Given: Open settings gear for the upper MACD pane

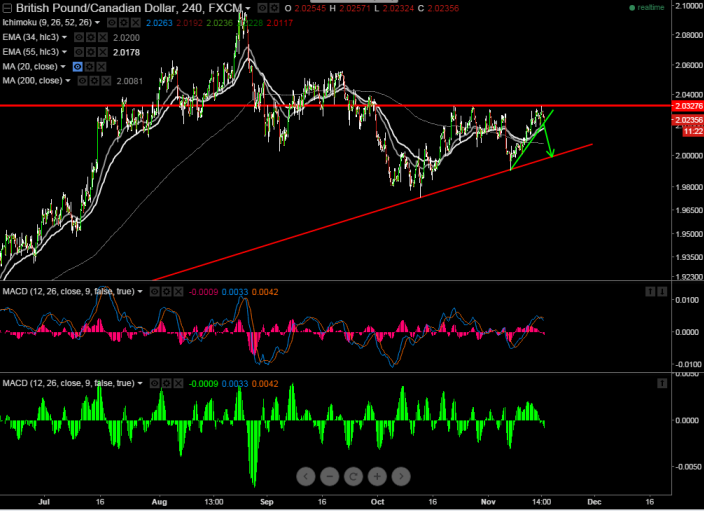Looking at the screenshot, I should [x=167, y=292].
